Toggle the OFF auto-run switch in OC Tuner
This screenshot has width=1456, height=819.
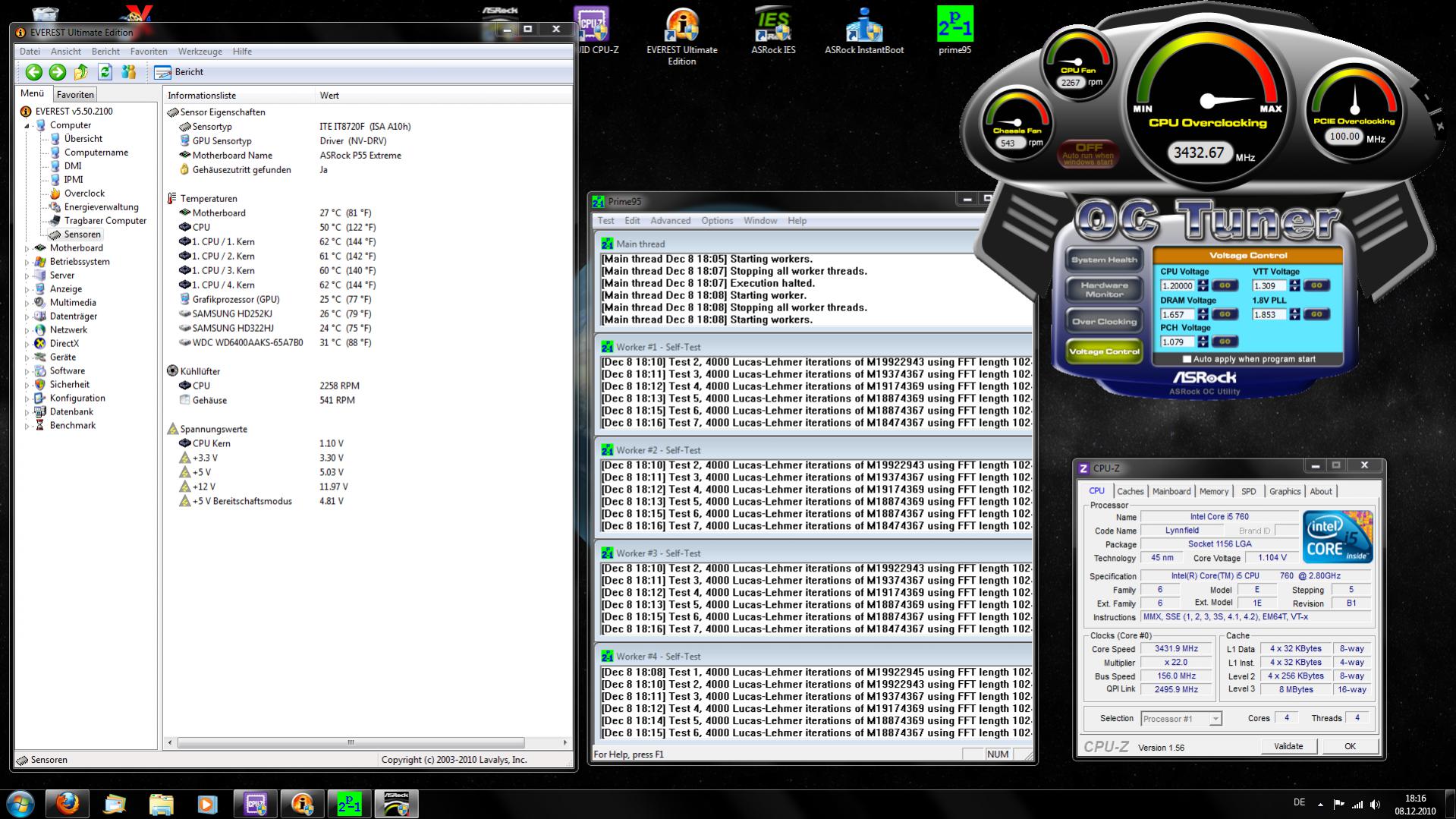click(1088, 154)
